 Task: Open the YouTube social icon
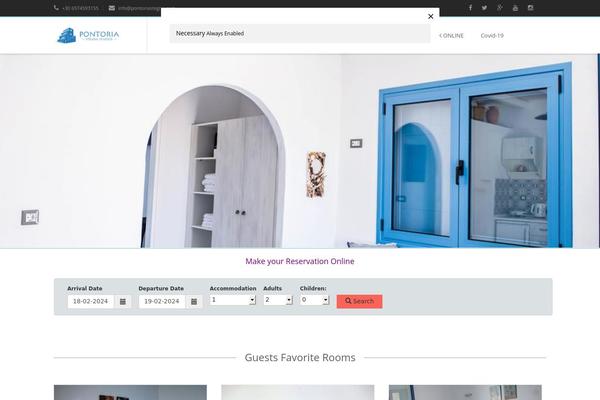(x=515, y=8)
